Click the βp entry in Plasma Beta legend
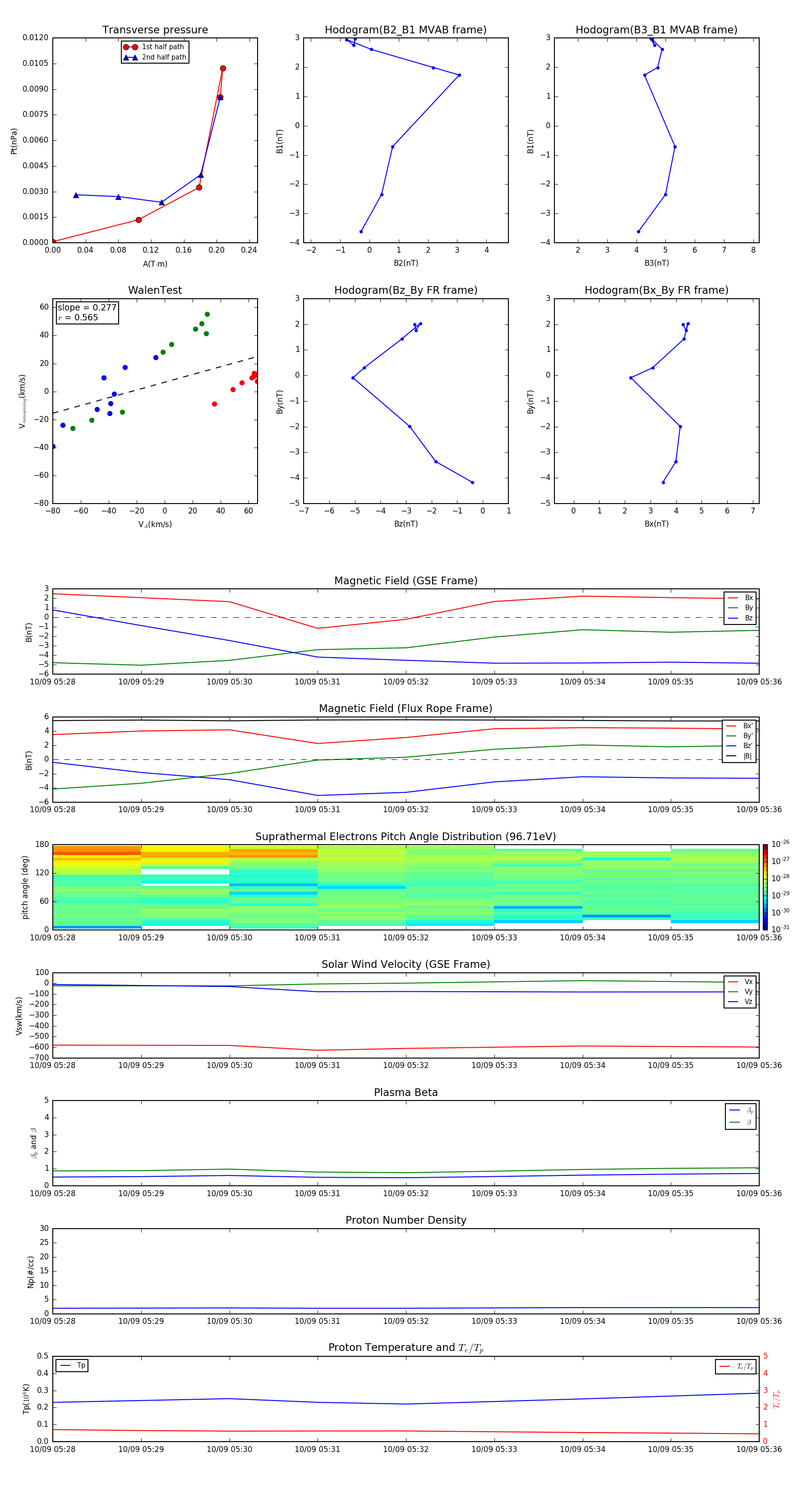812x1489 pixels. [x=741, y=1110]
